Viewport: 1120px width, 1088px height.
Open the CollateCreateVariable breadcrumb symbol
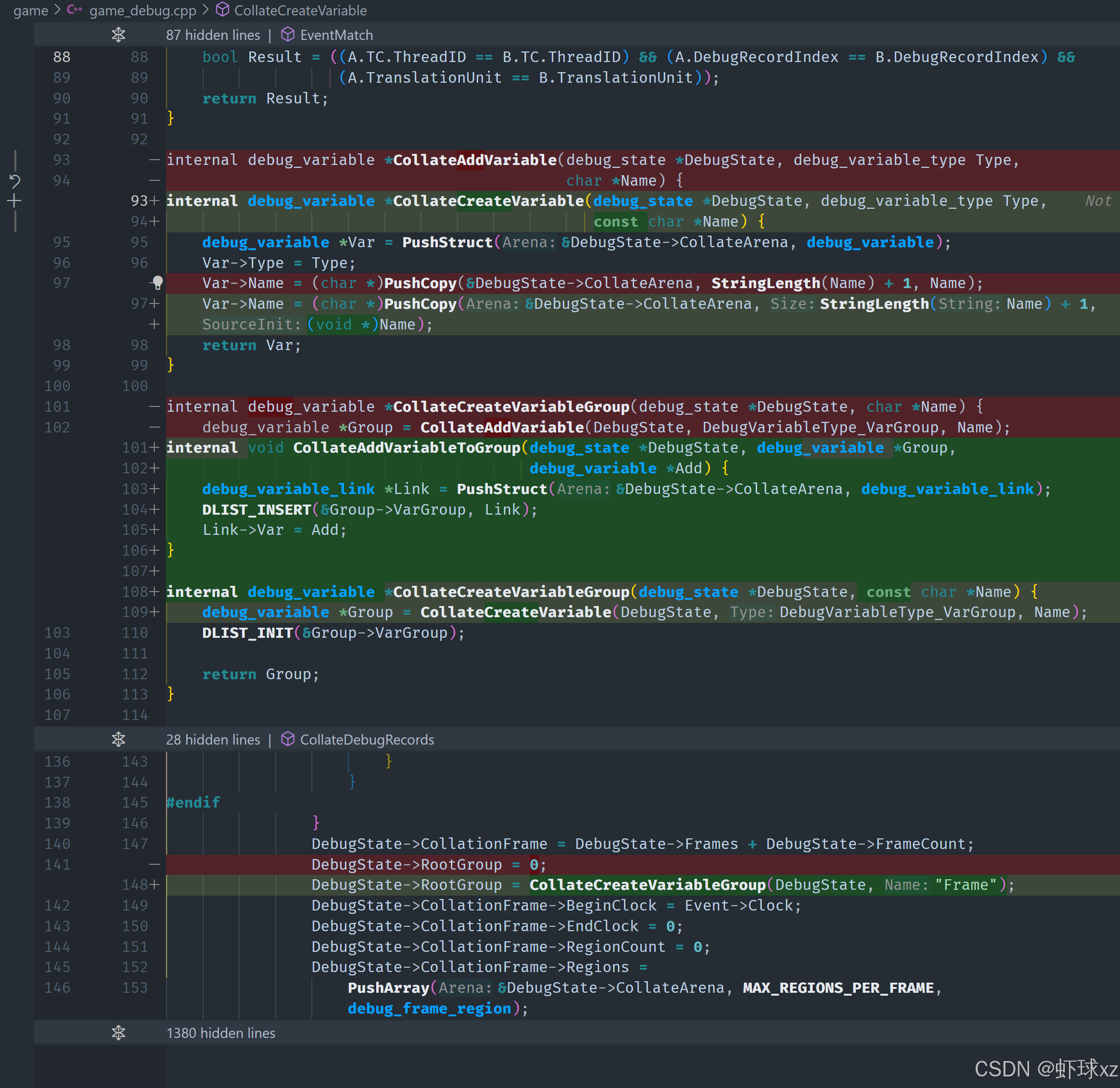(300, 10)
